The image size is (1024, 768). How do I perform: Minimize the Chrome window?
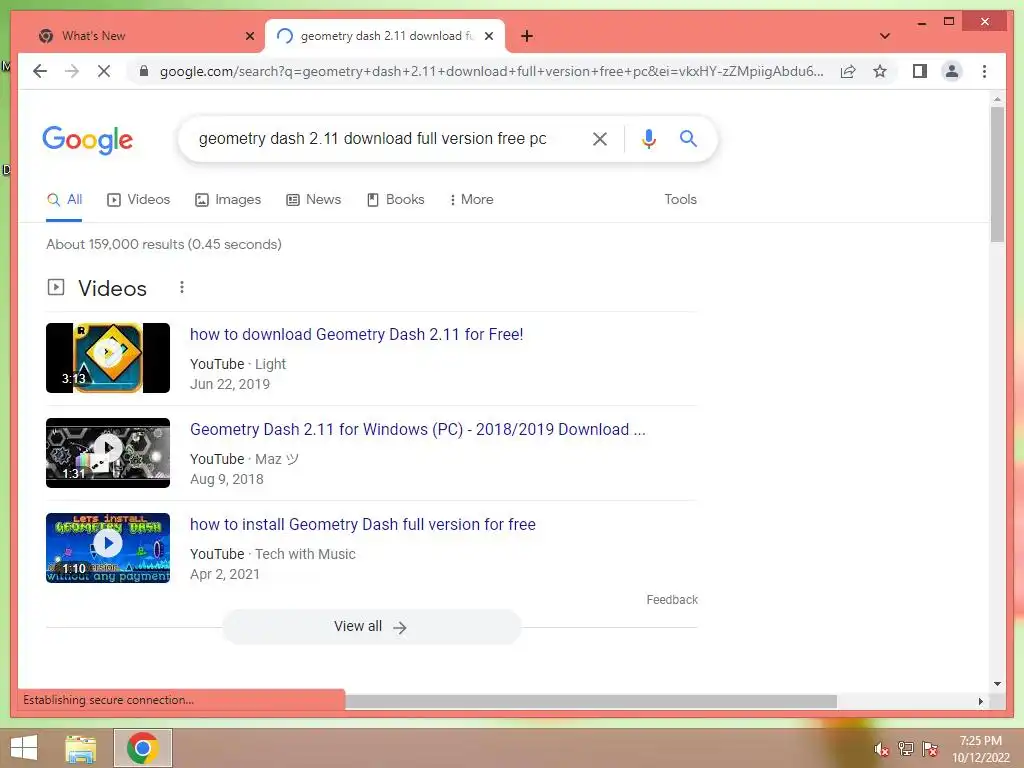coord(921,22)
